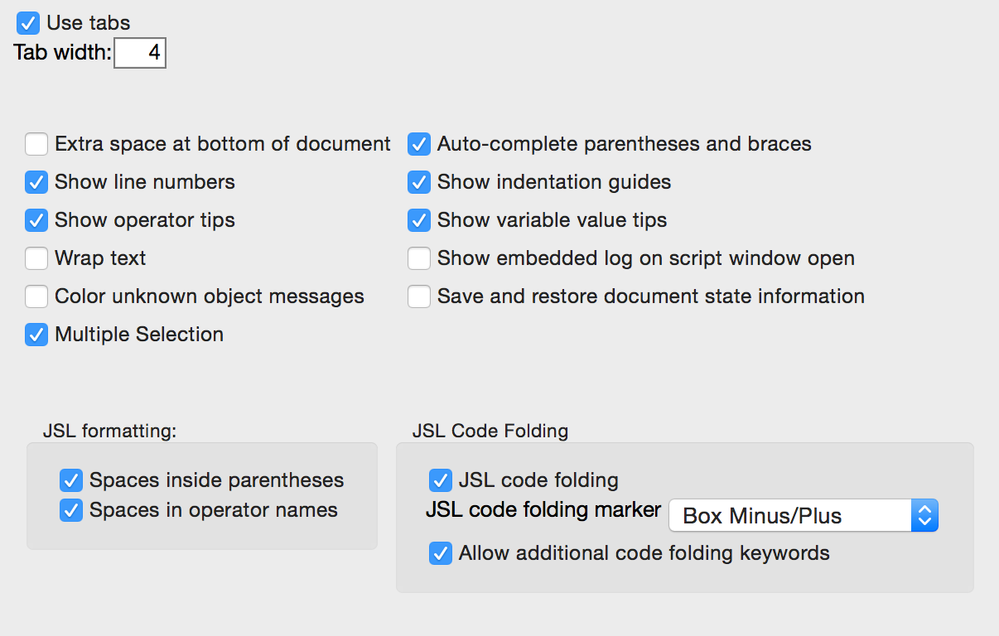Uncheck the Use tabs checkbox
999x636 pixels.
(28, 23)
